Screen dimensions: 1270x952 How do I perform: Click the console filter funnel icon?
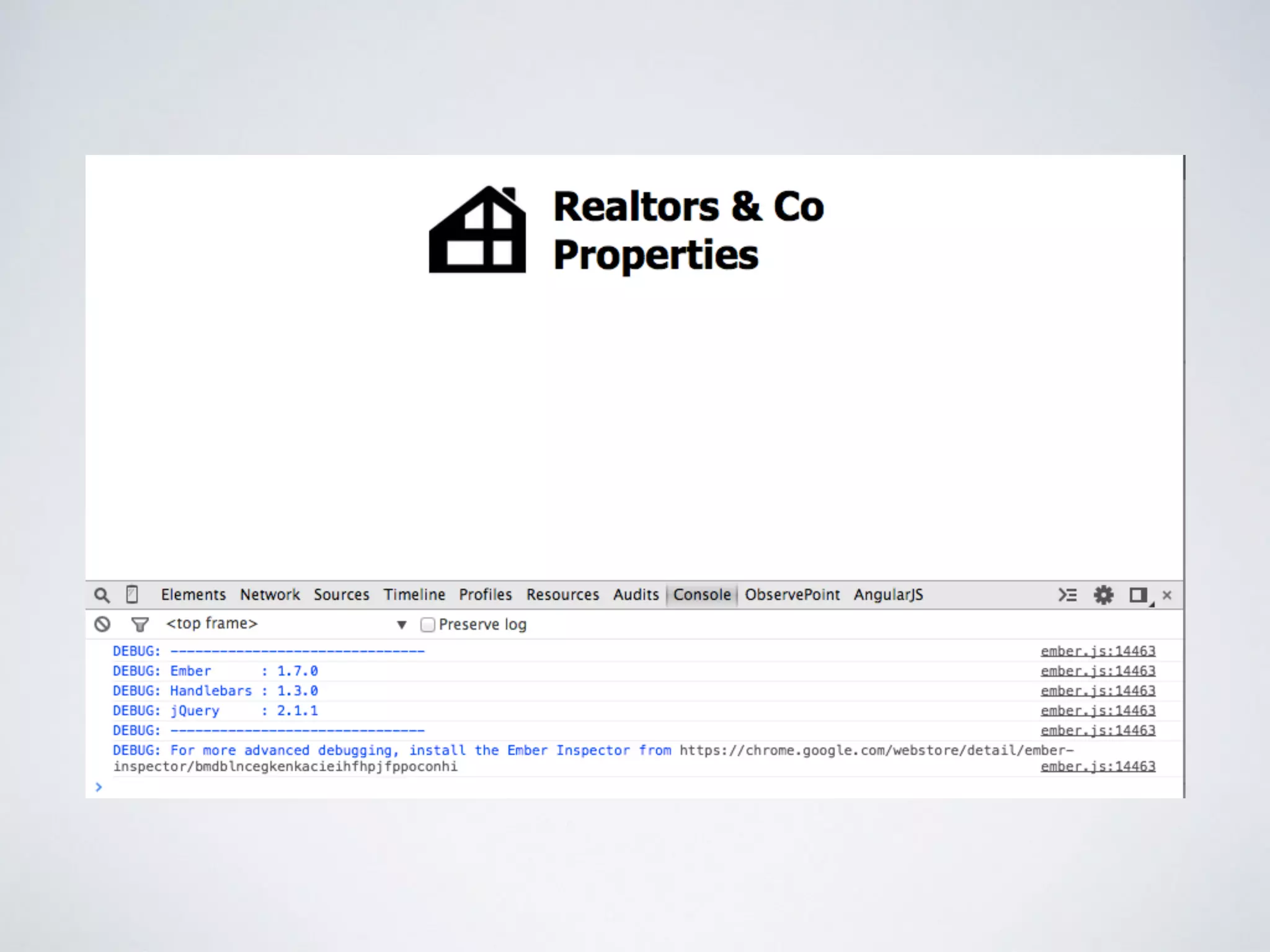pos(140,624)
